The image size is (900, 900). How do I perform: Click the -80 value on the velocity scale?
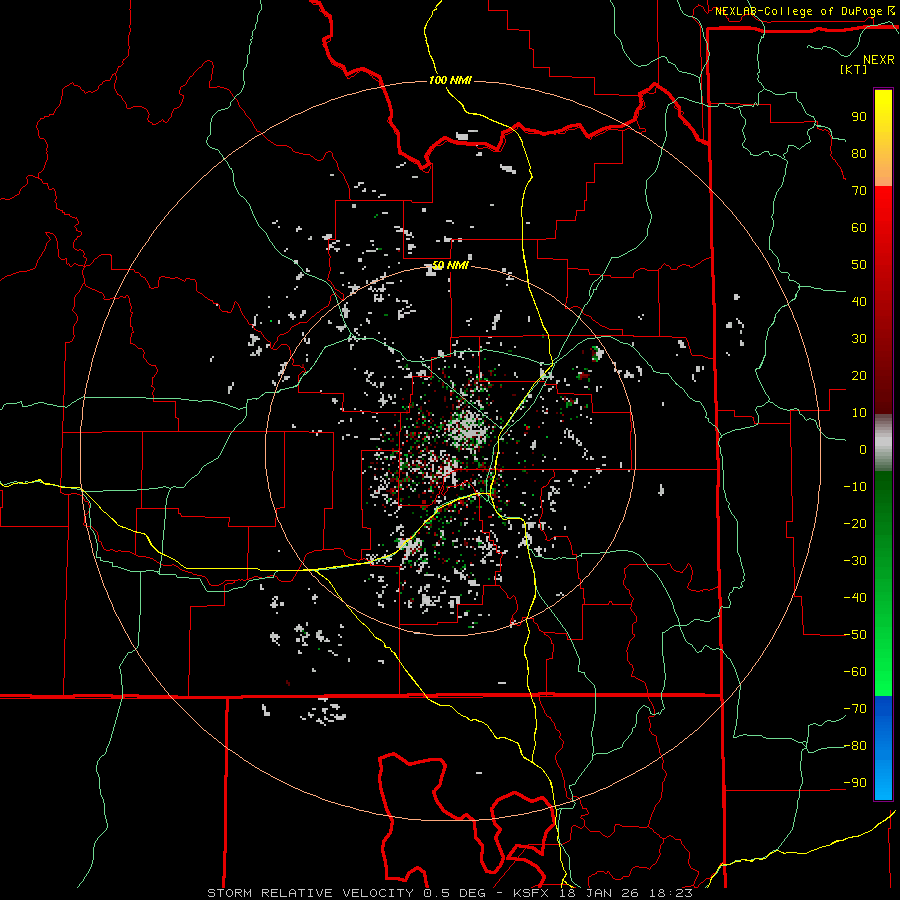click(x=855, y=746)
